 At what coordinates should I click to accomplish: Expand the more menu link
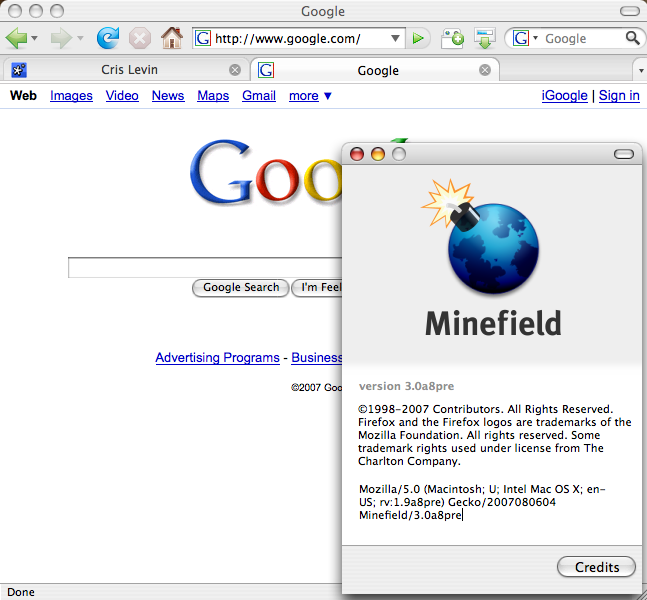310,96
